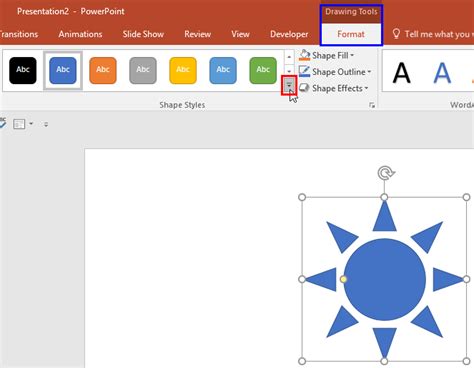Apply the blue WordArt A style
This screenshot has height=368, width=474.
coord(442,73)
